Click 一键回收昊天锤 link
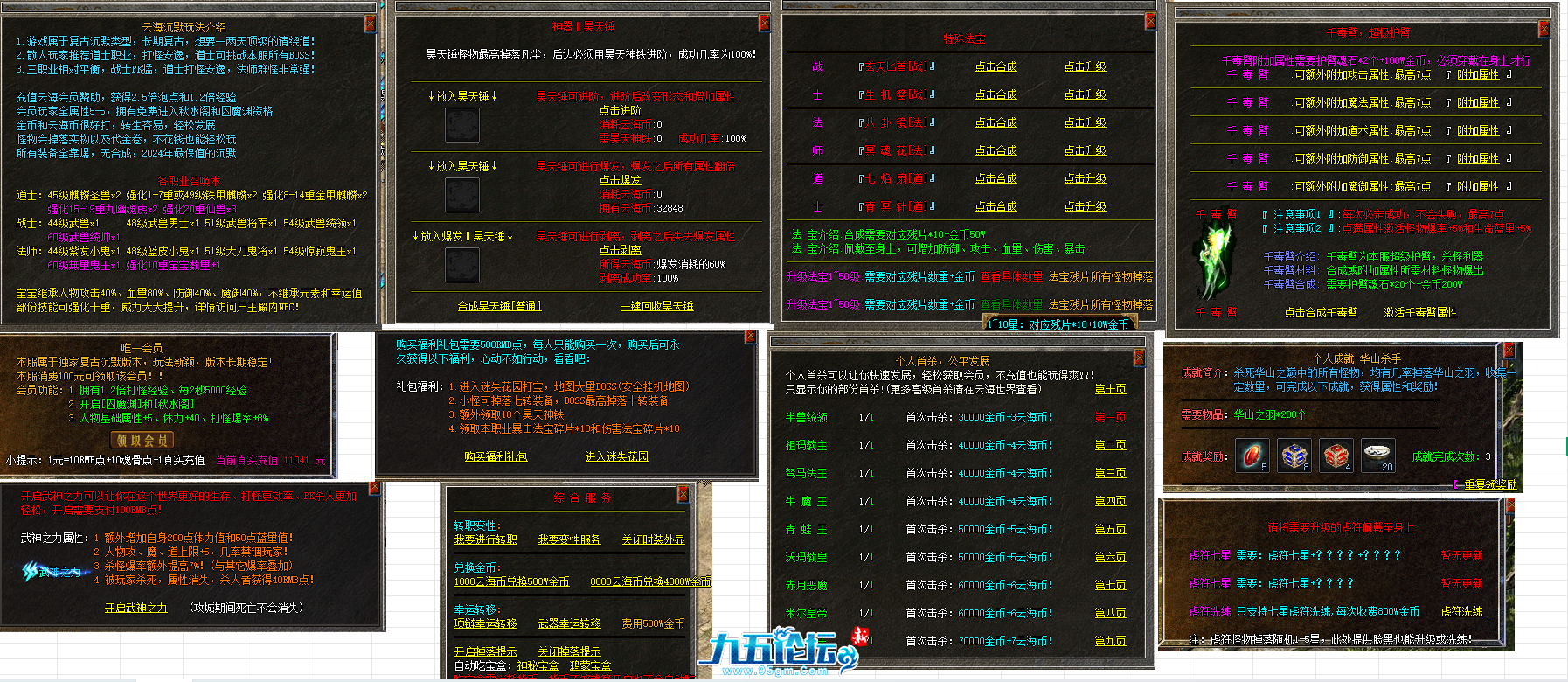This screenshot has width=1568, height=682. pos(656,306)
